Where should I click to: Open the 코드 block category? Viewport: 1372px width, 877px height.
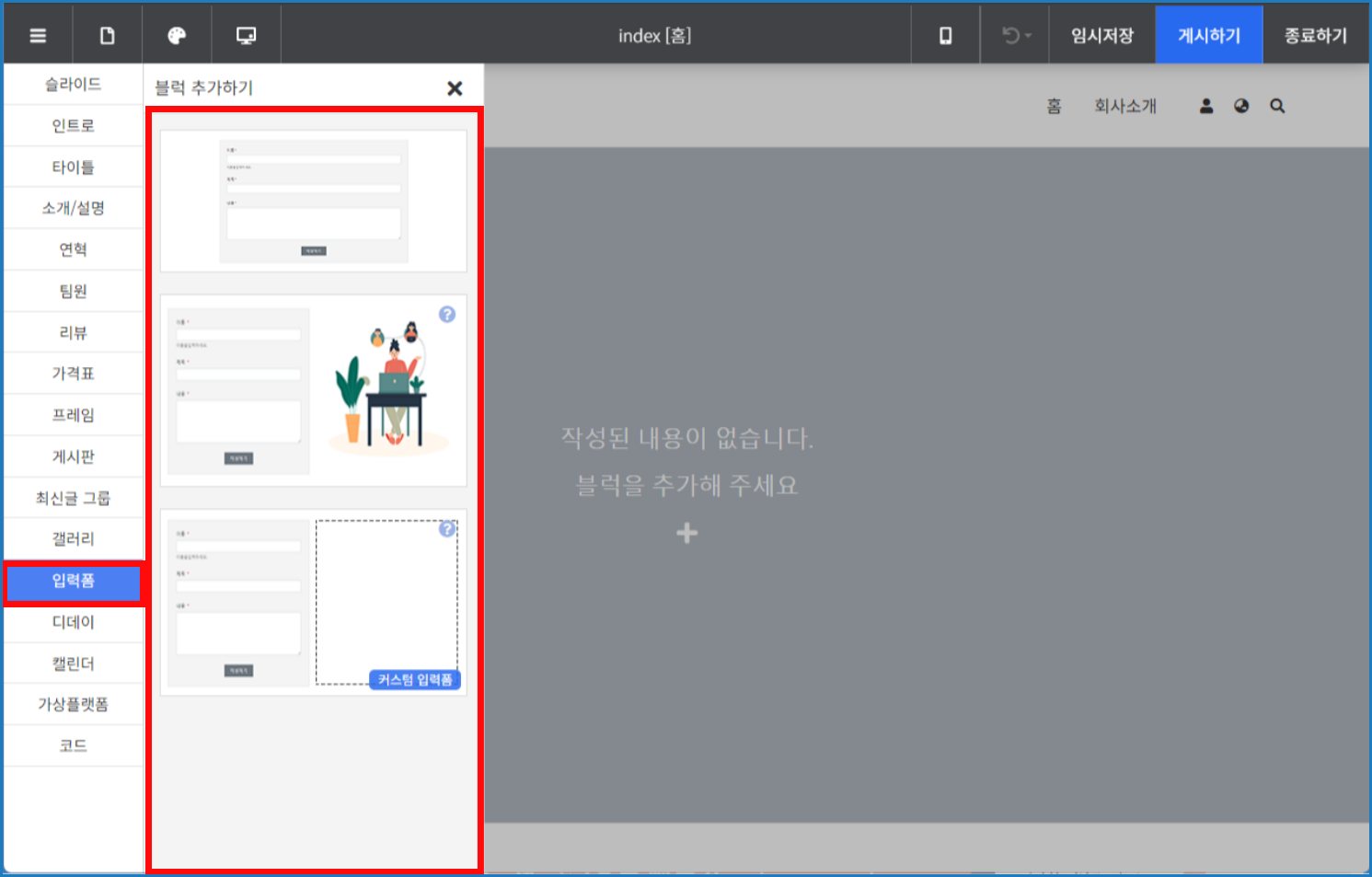click(74, 745)
